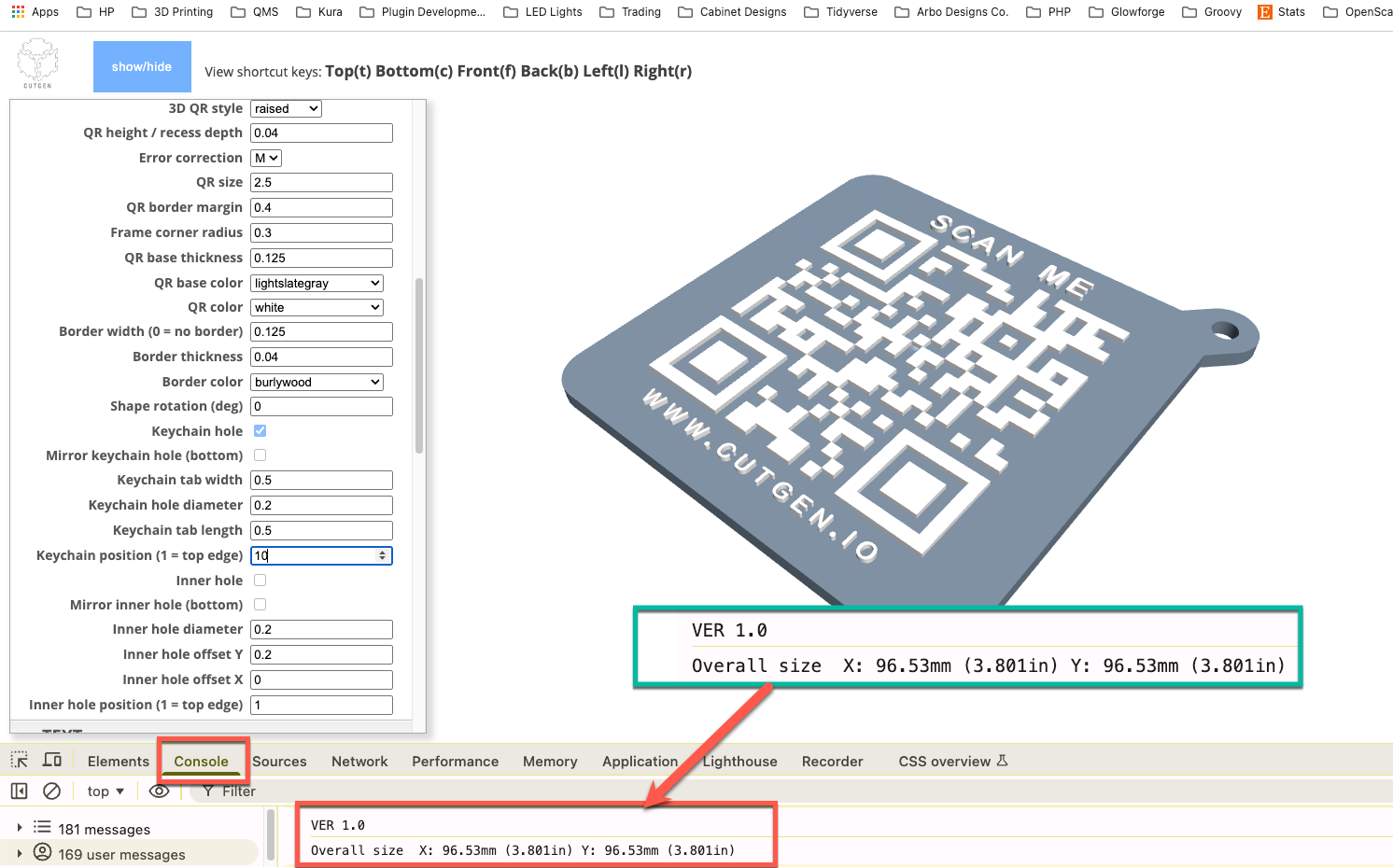Viewport: 1393px width, 868px height.
Task: Open the QR base color dropdown
Action: (x=317, y=283)
